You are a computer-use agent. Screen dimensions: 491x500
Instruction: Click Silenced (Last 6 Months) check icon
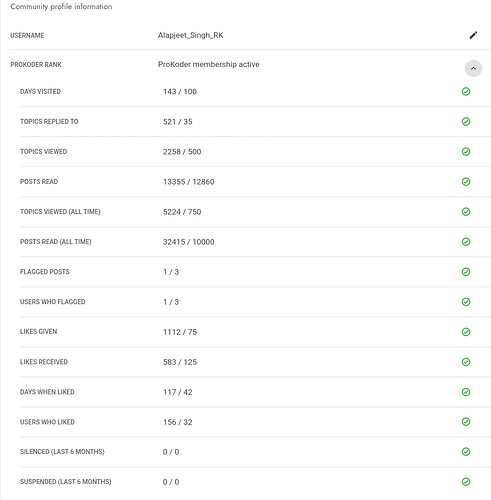point(466,452)
